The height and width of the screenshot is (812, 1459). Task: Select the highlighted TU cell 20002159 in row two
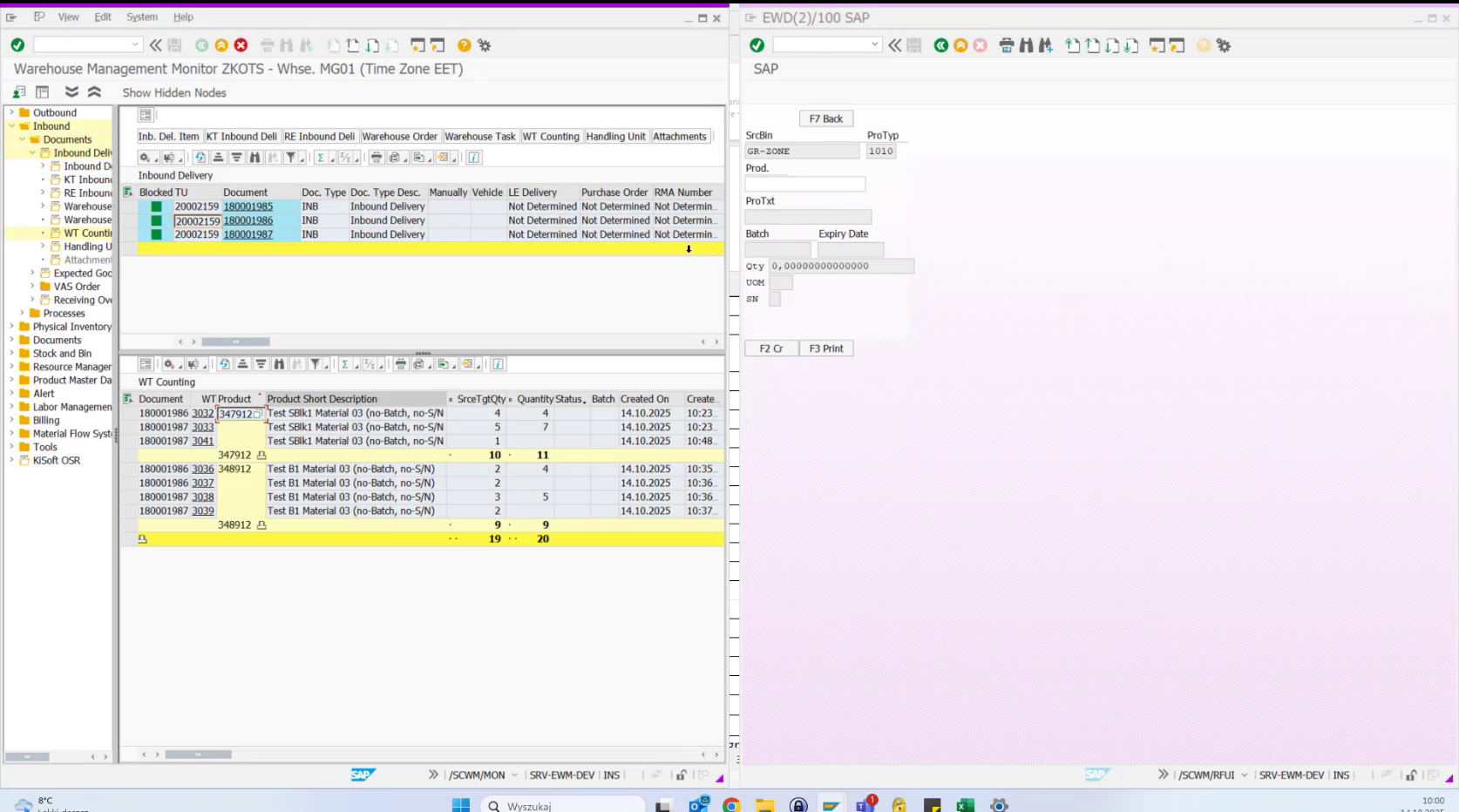(x=197, y=220)
